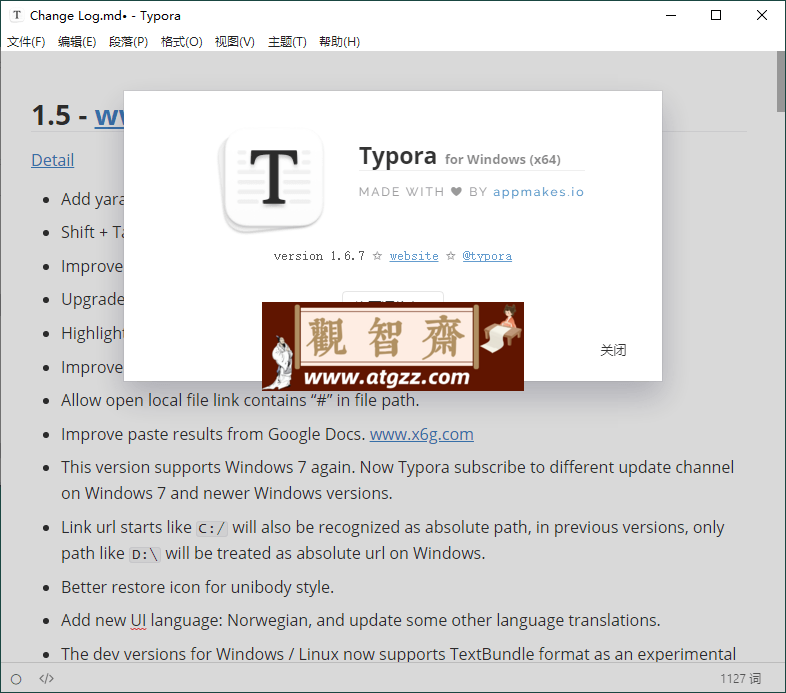
Task: Click the 'Add new UI language: Norwegian' line
Action: [x=360, y=620]
